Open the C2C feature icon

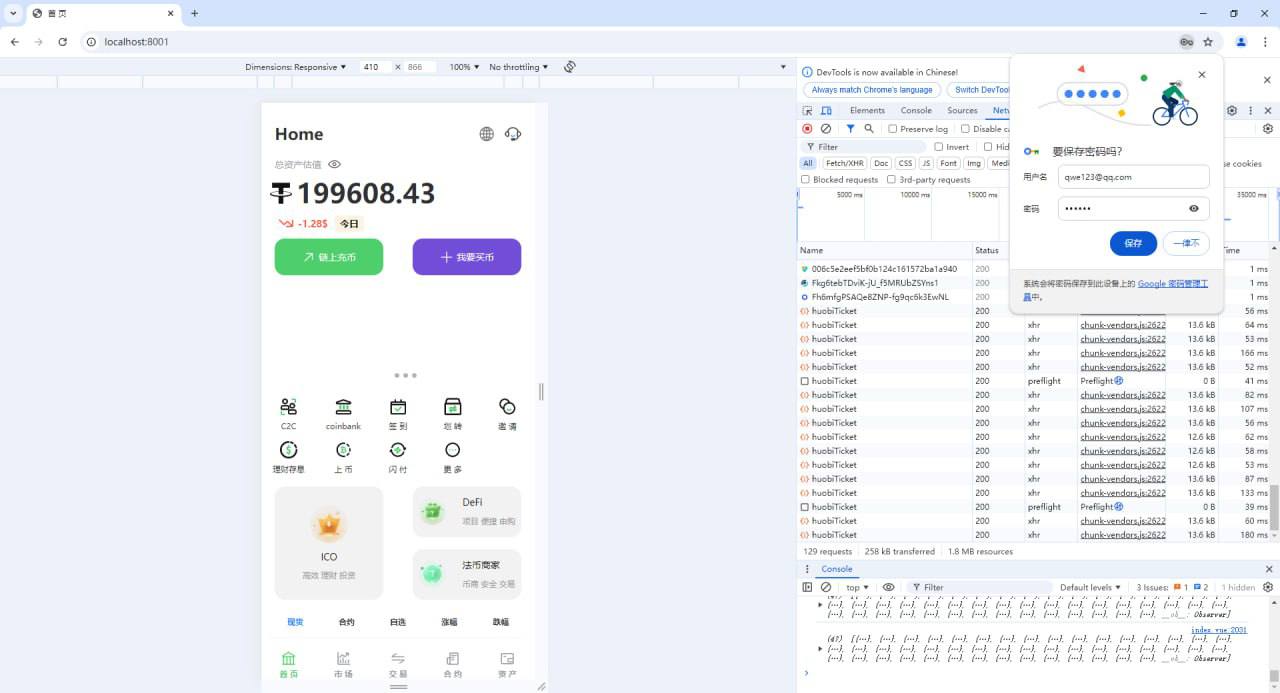(x=288, y=407)
